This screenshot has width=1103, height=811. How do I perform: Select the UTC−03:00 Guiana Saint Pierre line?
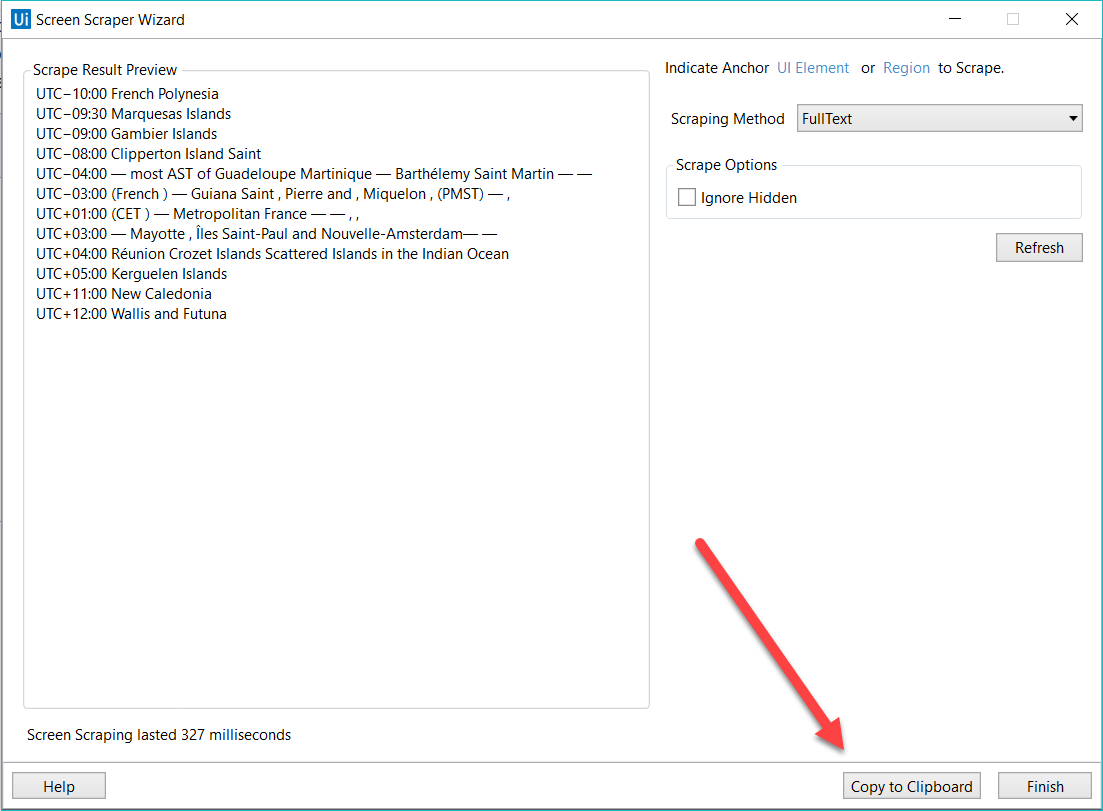[273, 194]
